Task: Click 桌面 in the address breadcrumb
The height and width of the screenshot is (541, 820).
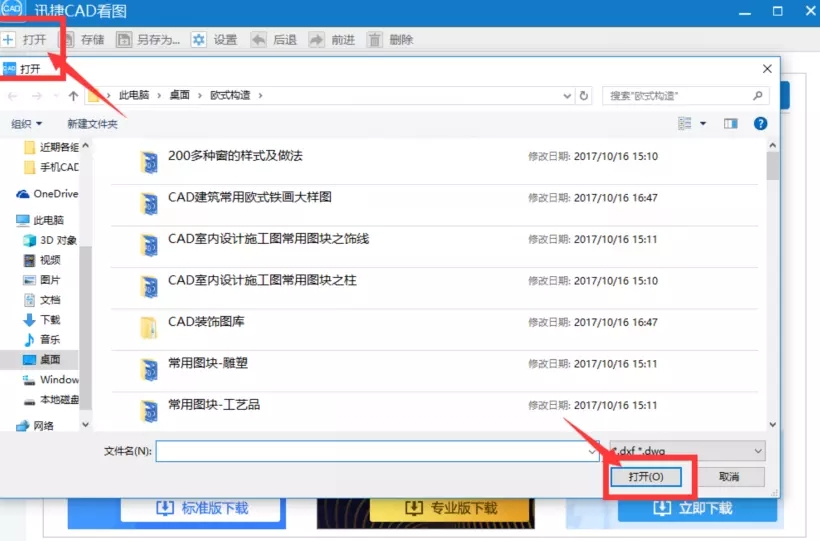Action: coord(180,96)
